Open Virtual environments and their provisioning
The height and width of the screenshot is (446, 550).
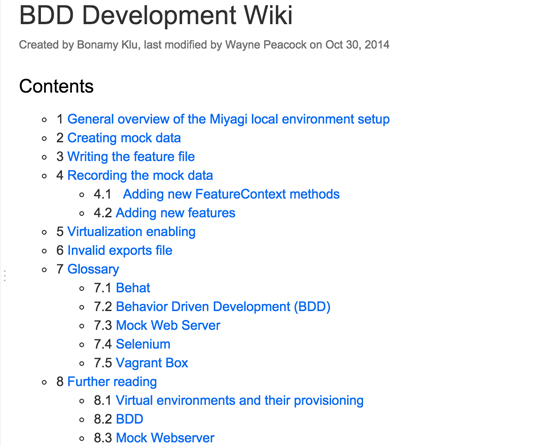coord(240,400)
